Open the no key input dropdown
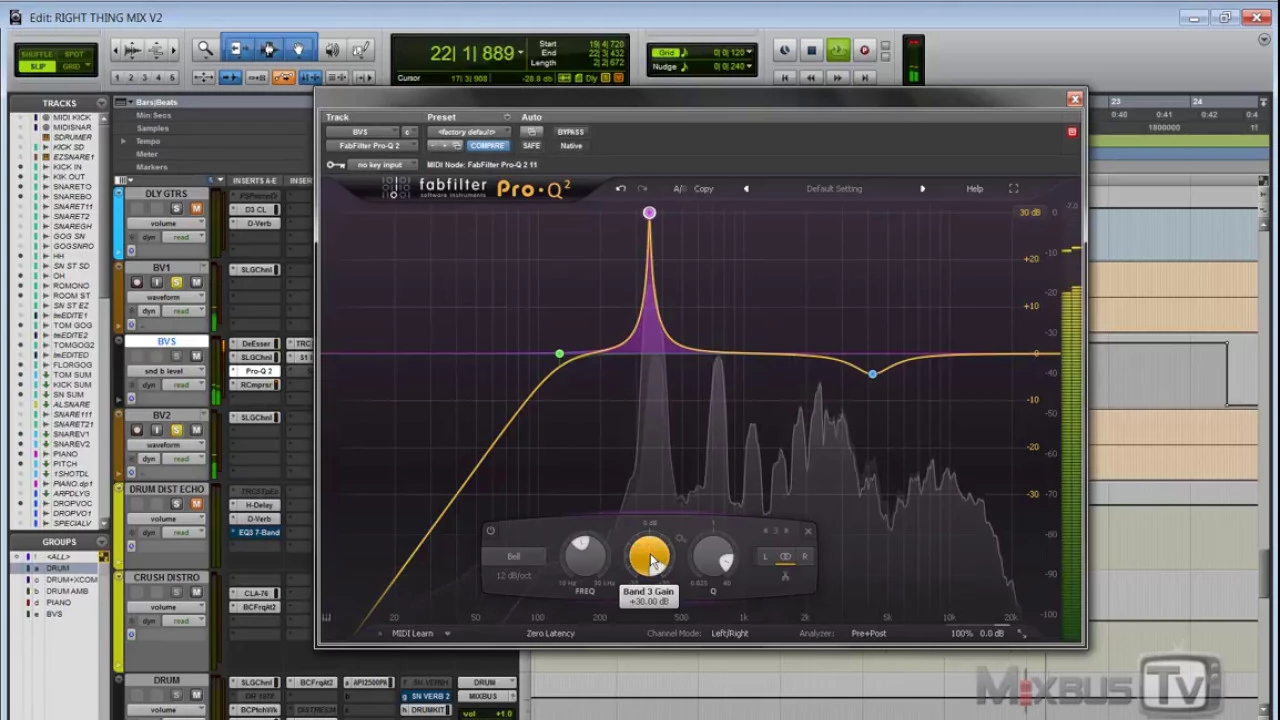 (381, 165)
